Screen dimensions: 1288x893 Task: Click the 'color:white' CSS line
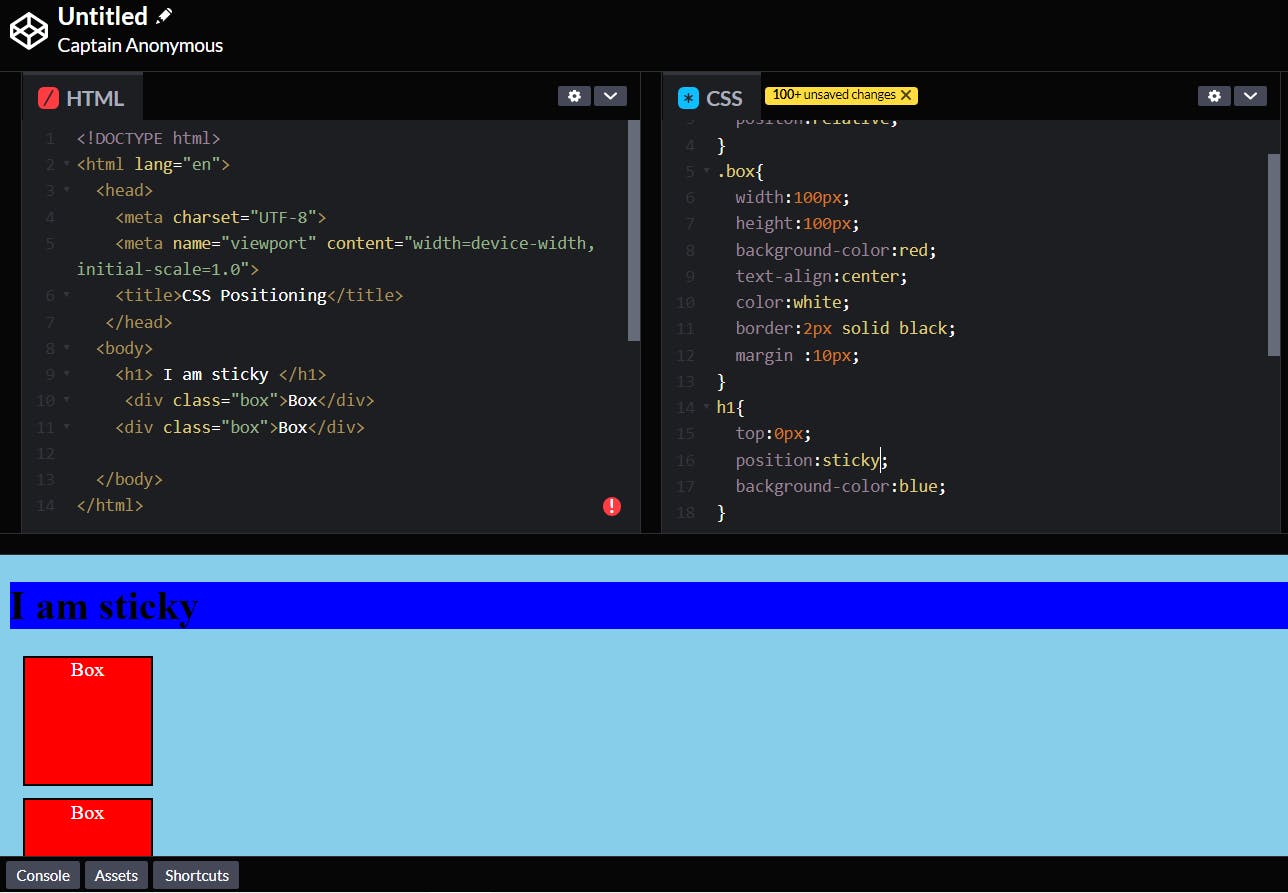click(x=792, y=302)
